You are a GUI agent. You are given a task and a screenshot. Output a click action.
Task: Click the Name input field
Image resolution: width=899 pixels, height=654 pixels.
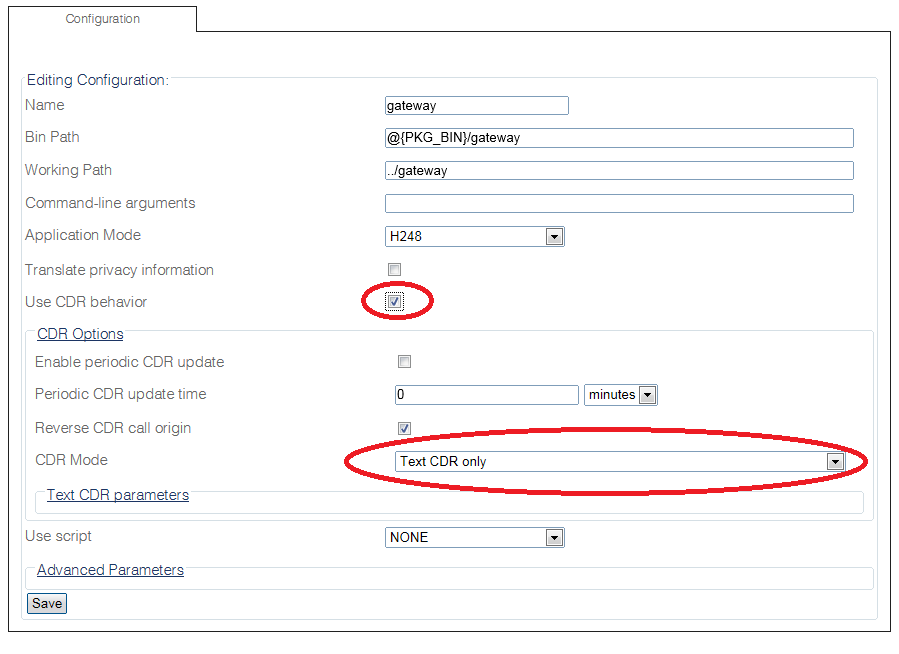[x=476, y=106]
